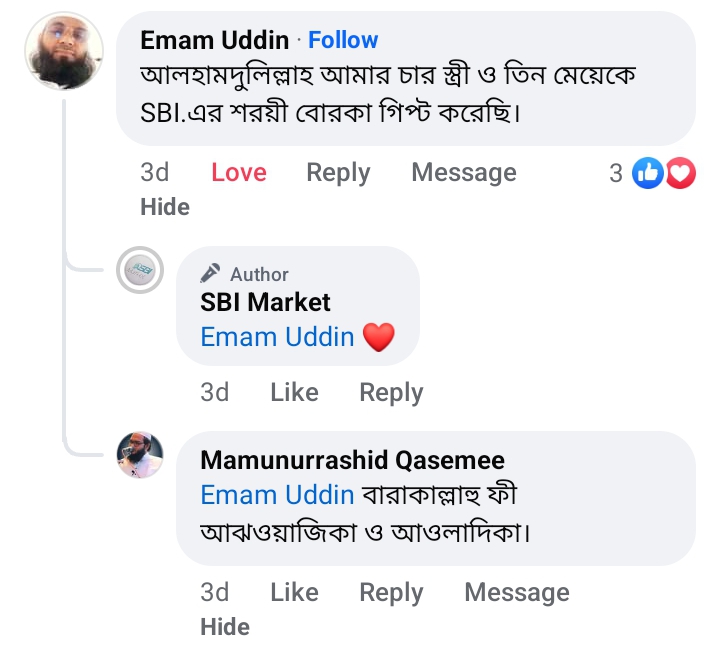Hide Mamunurrashid Qasemee's reply
The height and width of the screenshot is (653, 720).
tap(225, 627)
